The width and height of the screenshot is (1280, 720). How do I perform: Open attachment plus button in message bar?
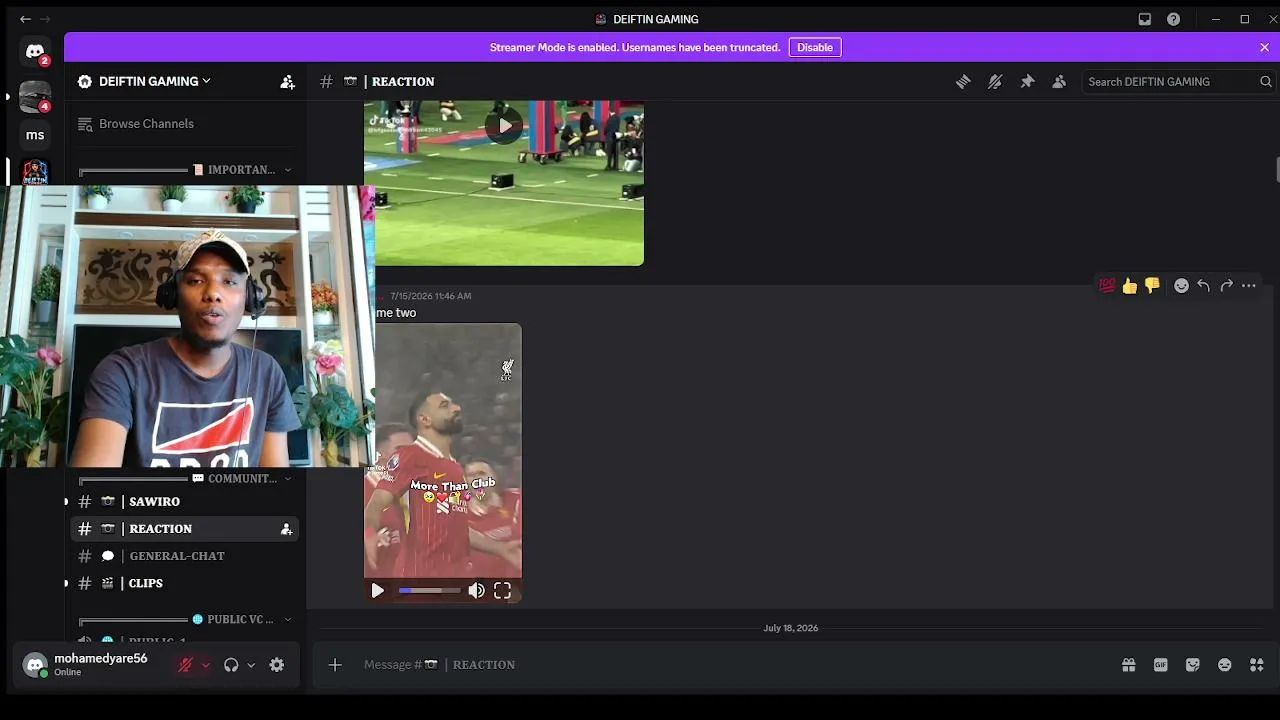[x=335, y=665]
